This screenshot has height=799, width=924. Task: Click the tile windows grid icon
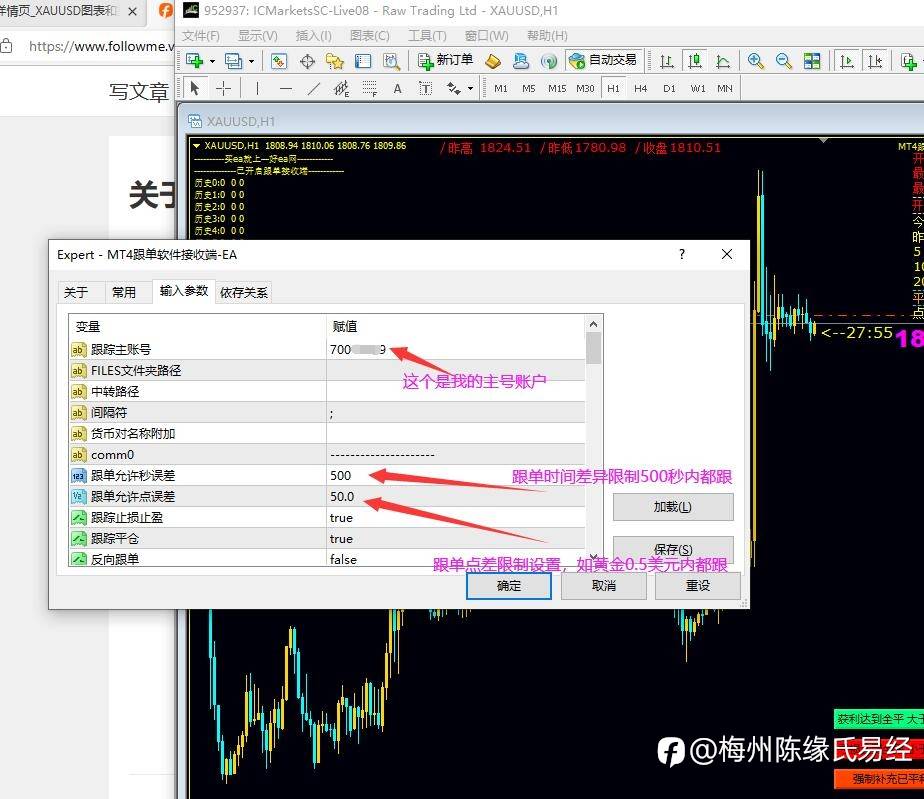(812, 61)
